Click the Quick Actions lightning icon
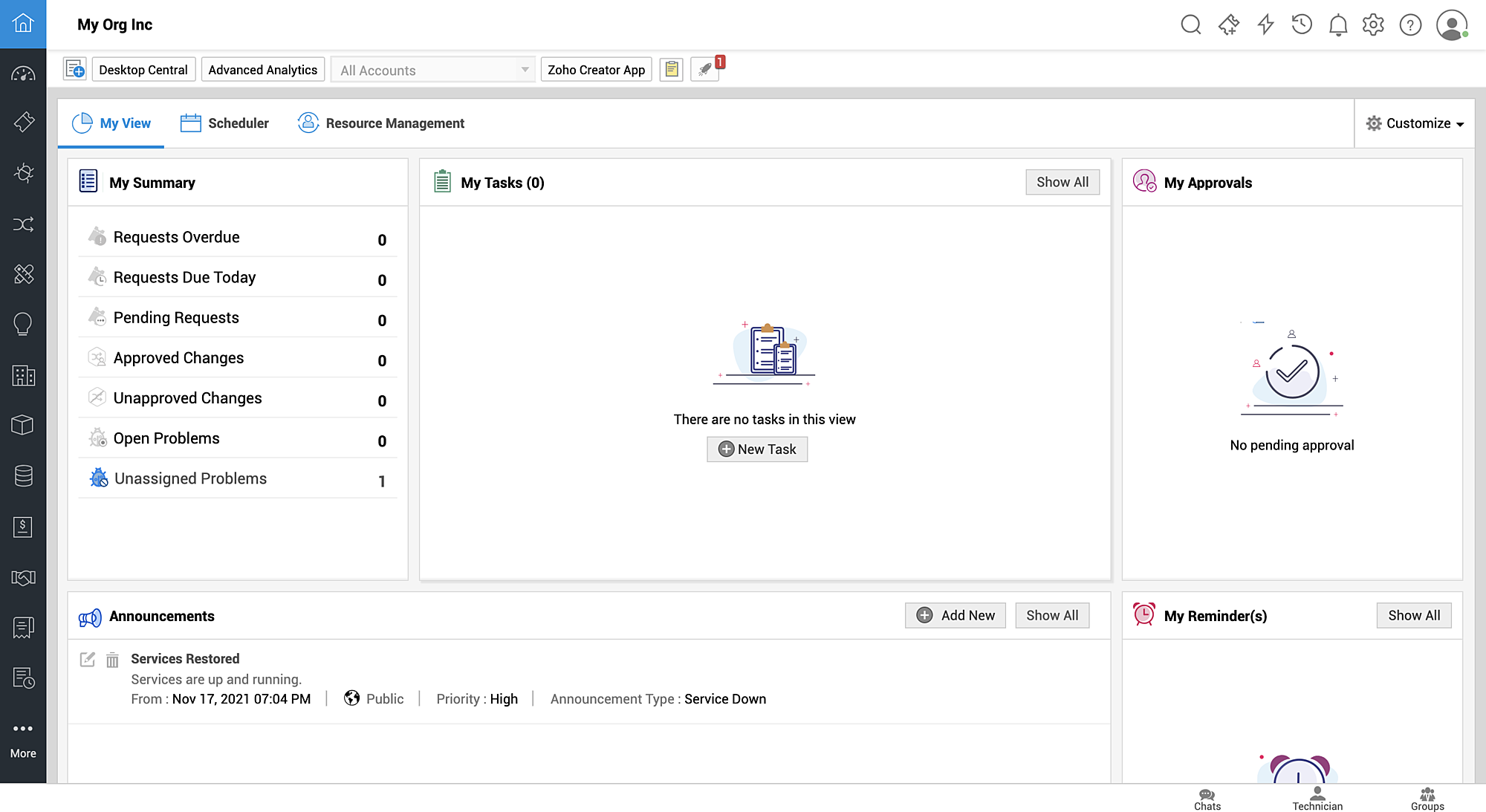The width and height of the screenshot is (1486, 812). pos(1265,25)
